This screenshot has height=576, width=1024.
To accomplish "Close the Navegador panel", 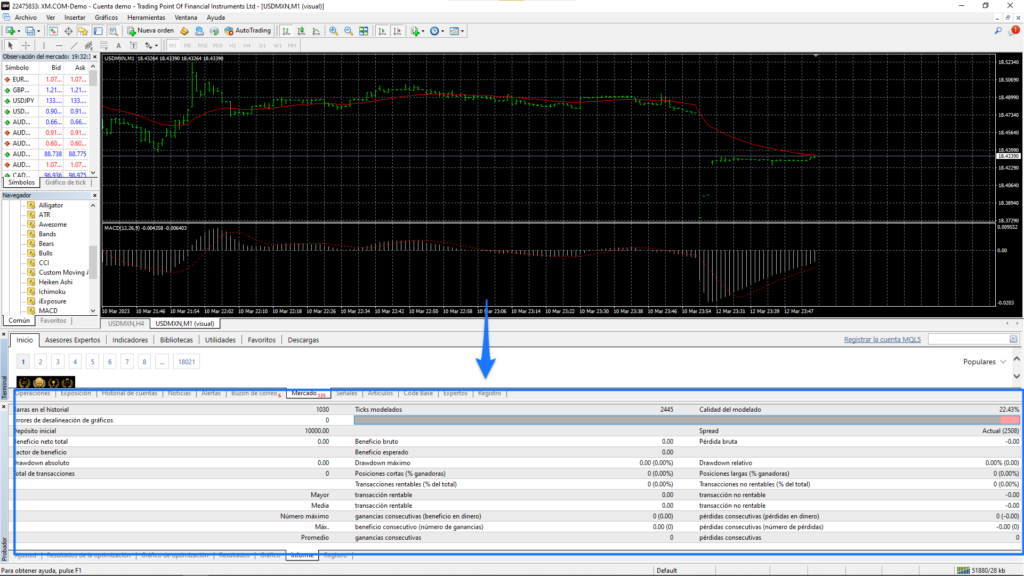I will point(94,195).
